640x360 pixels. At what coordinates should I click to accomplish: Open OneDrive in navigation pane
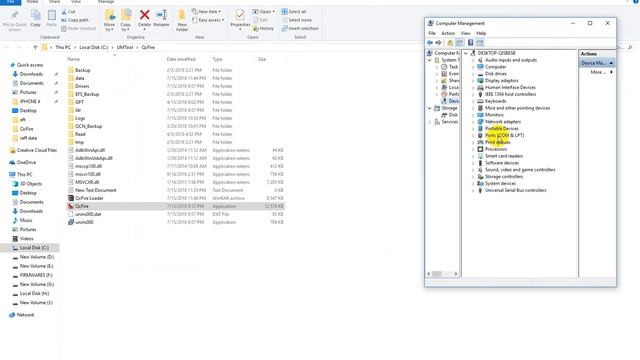click(26, 162)
